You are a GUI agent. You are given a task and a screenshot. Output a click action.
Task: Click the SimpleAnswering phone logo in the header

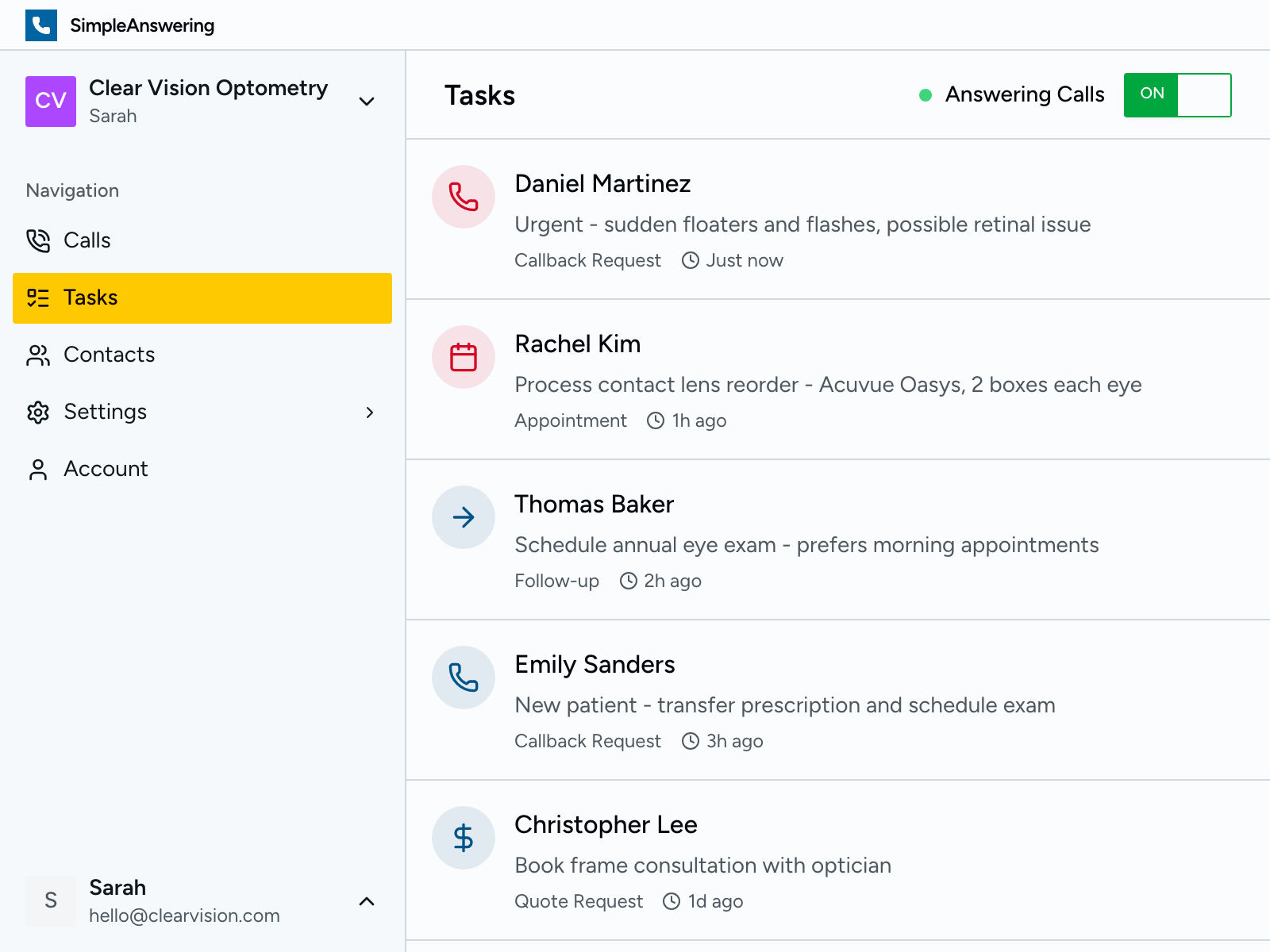[40, 25]
